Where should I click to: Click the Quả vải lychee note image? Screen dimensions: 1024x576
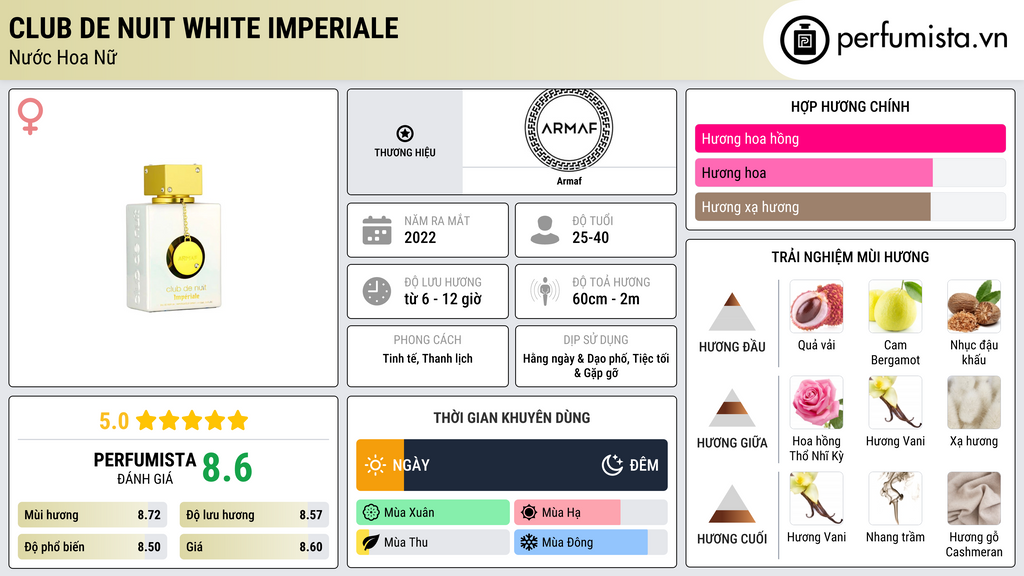(816, 306)
